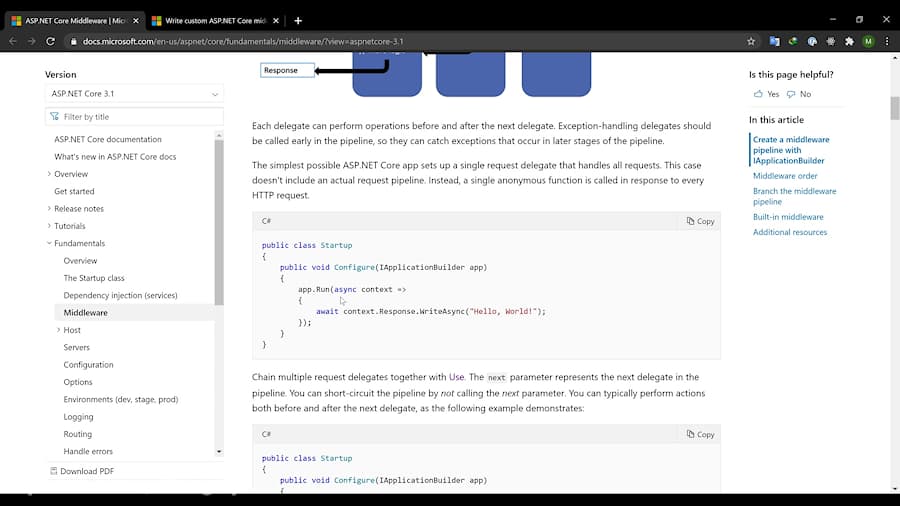
Task: Jump to Create a middleware pipeline section
Action: click(791, 150)
